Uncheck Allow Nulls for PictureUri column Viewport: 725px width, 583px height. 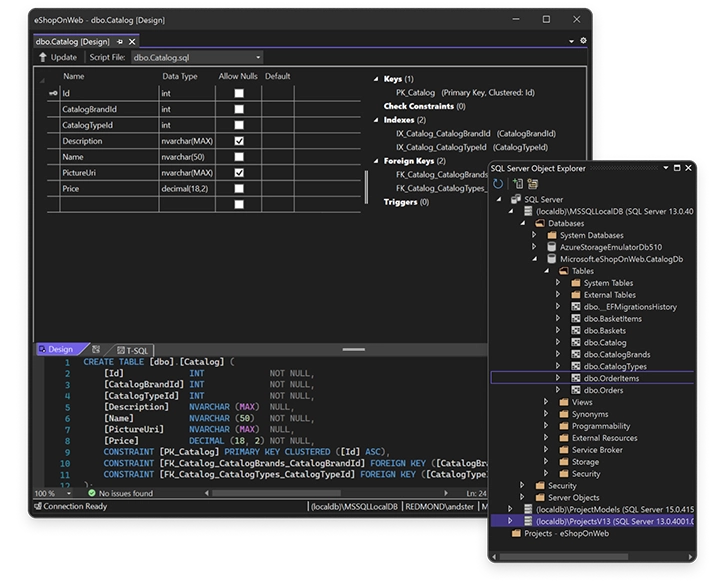pyautogui.click(x=239, y=172)
